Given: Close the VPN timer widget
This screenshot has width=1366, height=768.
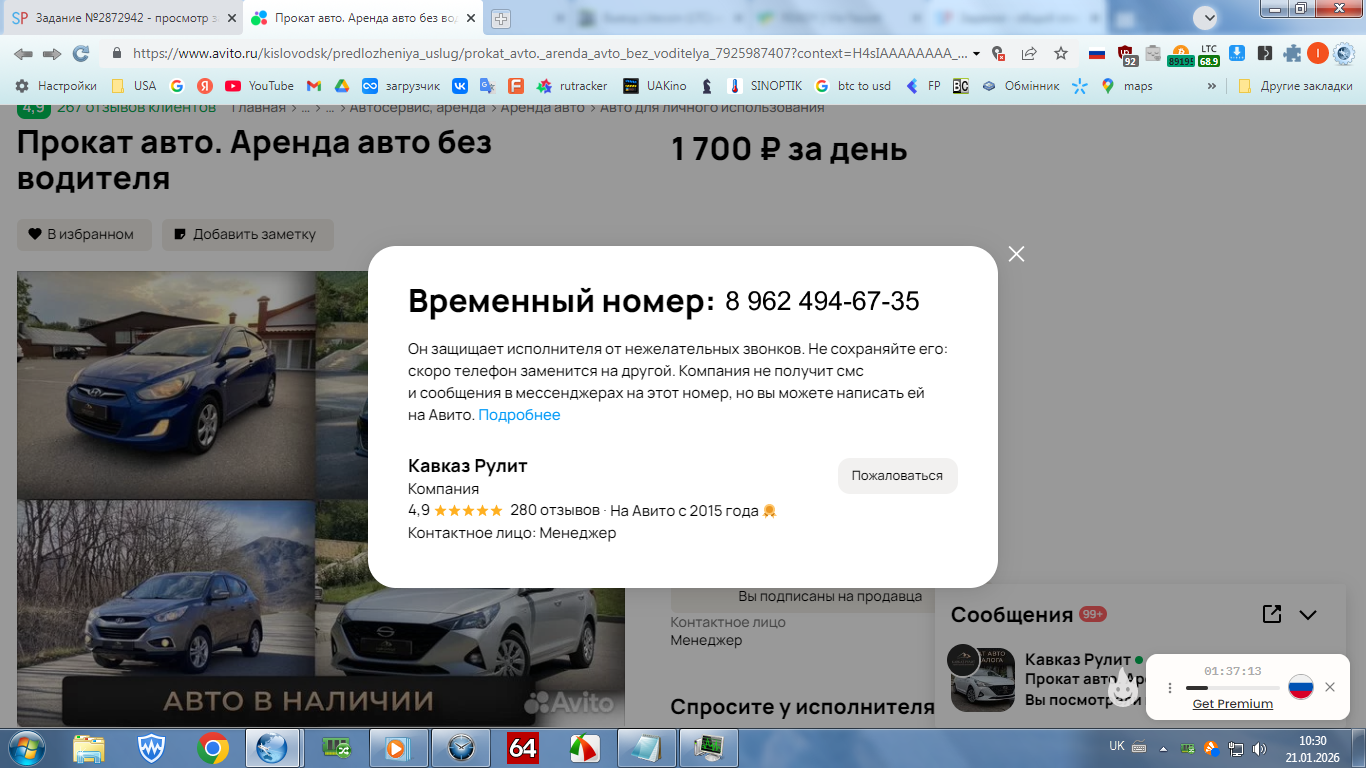Looking at the screenshot, I should [1330, 687].
